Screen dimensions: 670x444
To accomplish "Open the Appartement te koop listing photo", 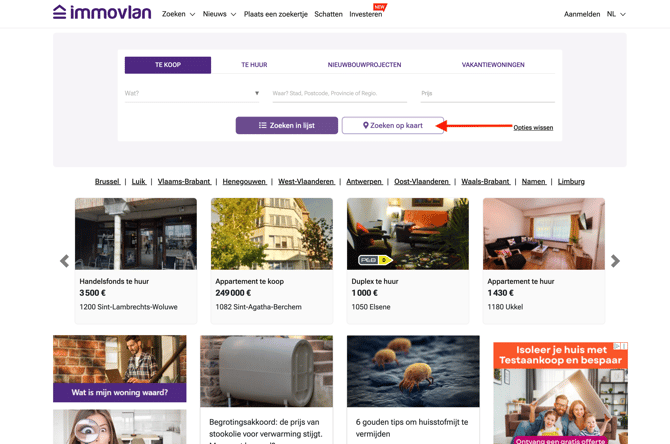I will [x=272, y=234].
